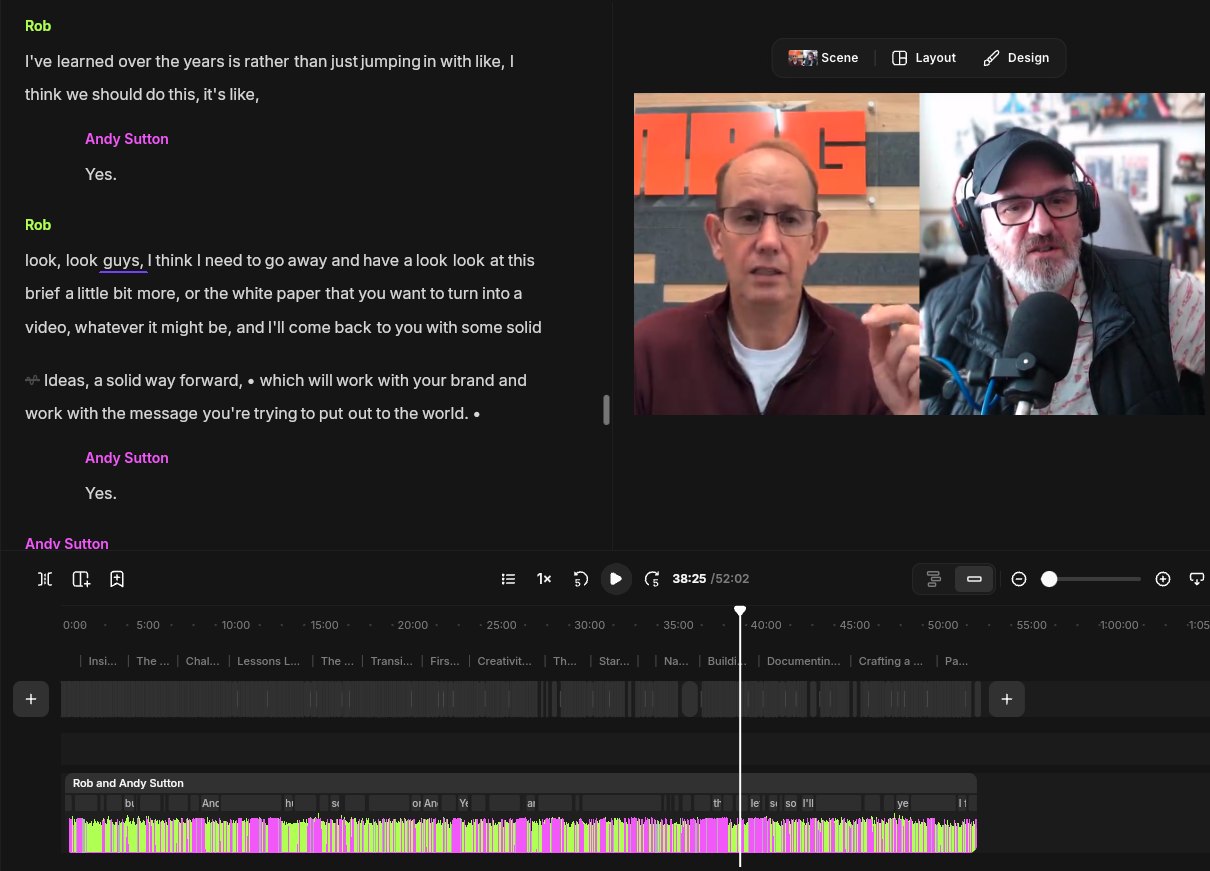The image size is (1210, 871).
Task: Click the audio waveform of the clip
Action: (522, 834)
